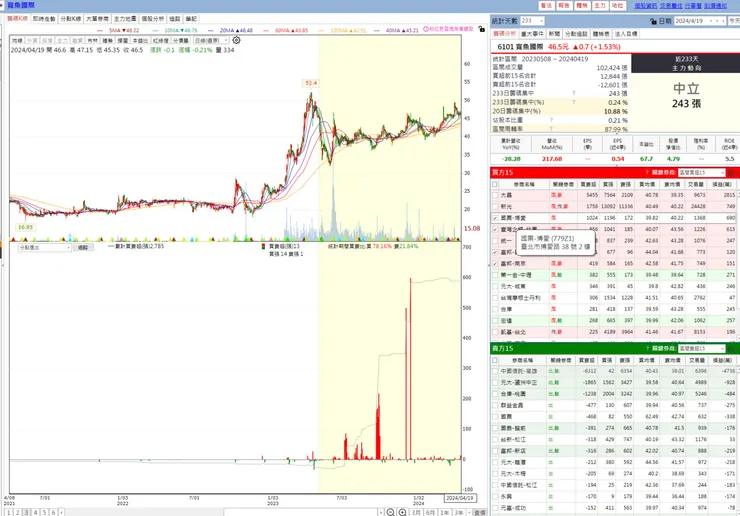Switch to the 籌碼K線 tab
The image size is (740, 516).
[x=17, y=18]
